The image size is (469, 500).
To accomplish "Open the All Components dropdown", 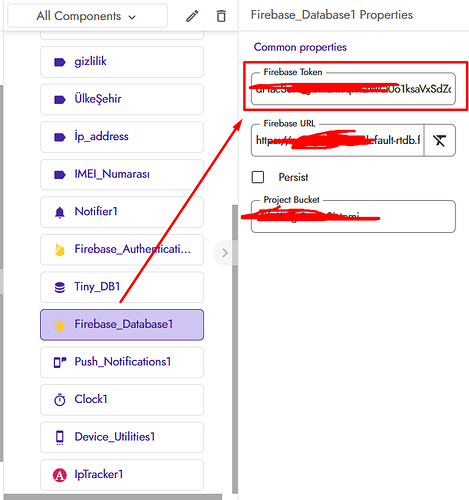I will 87,16.
